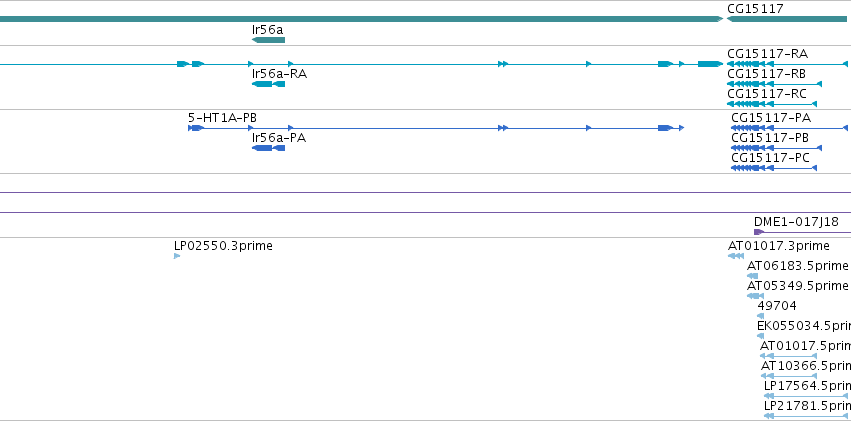
Task: Select the Ir56a gene label
Action: (x=268, y=29)
